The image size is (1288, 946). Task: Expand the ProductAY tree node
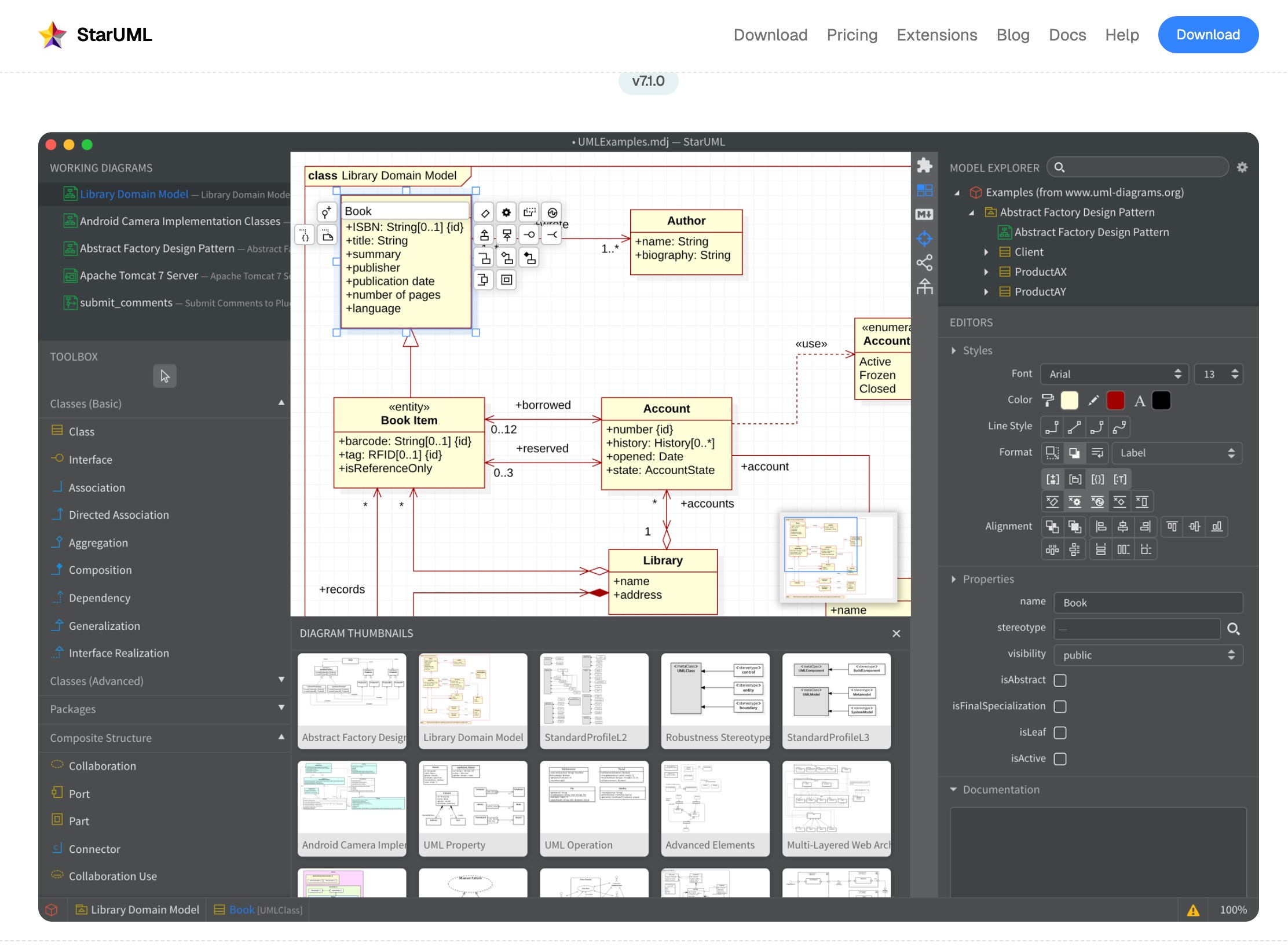click(986, 292)
